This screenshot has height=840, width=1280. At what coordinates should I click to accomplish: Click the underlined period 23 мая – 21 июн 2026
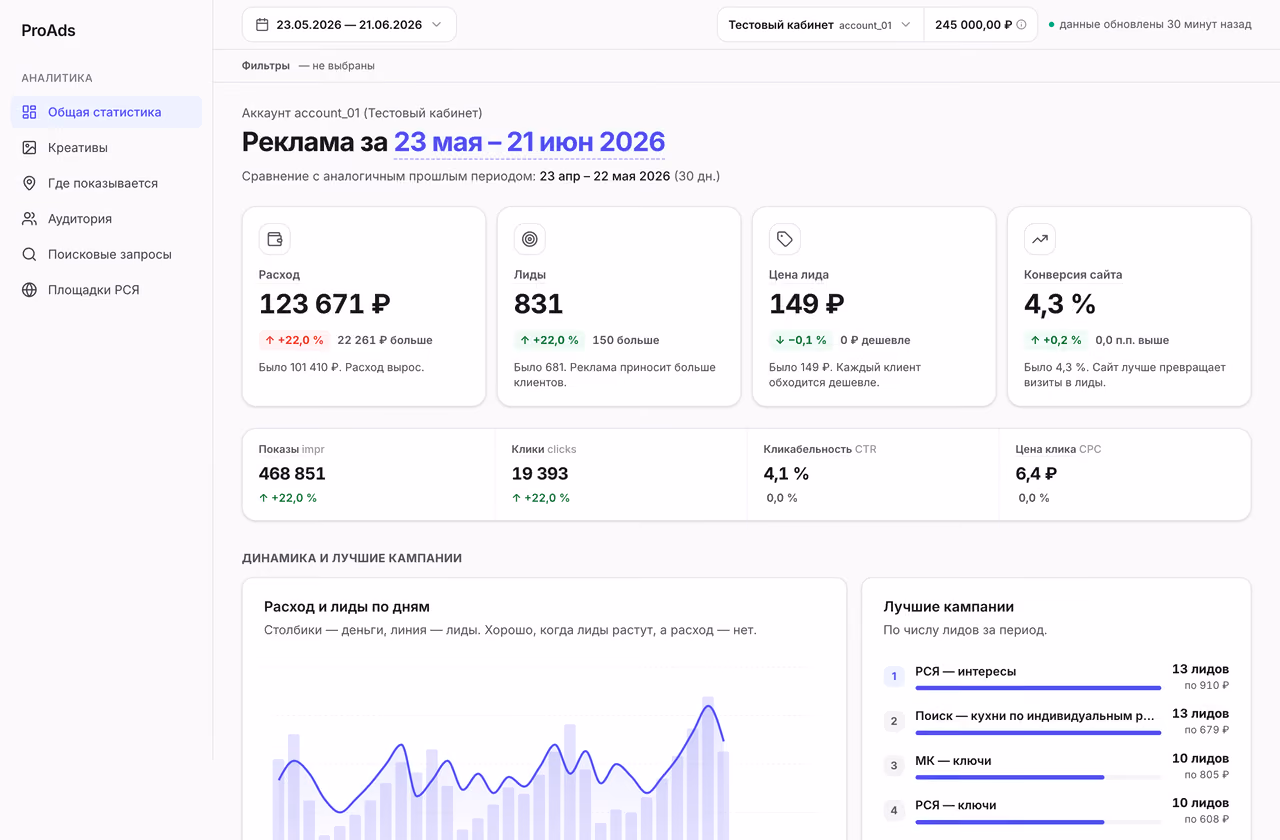(x=529, y=142)
